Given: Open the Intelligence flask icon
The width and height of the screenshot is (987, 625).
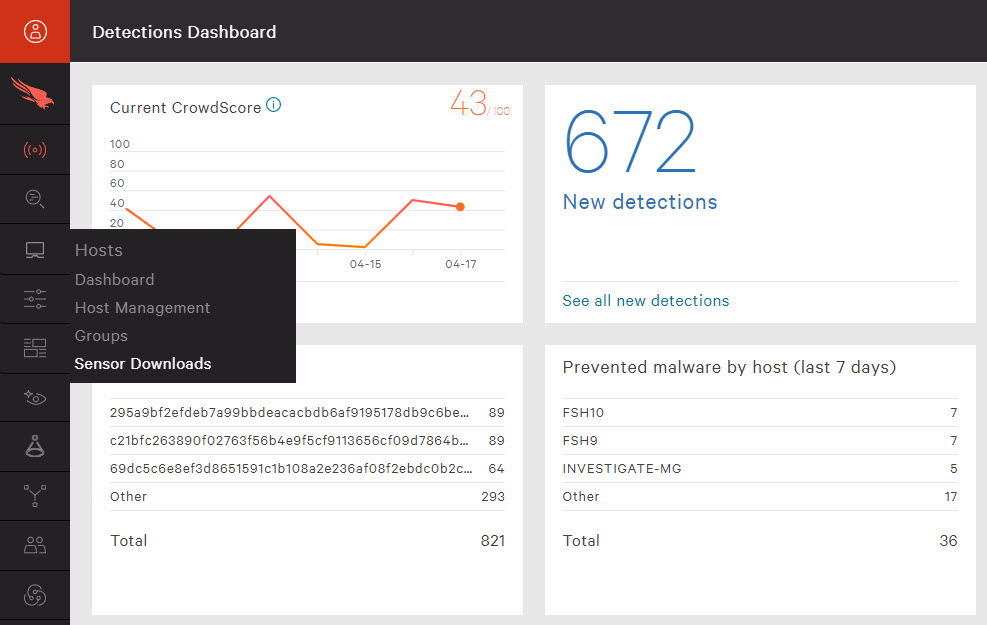Looking at the screenshot, I should pos(34,446).
